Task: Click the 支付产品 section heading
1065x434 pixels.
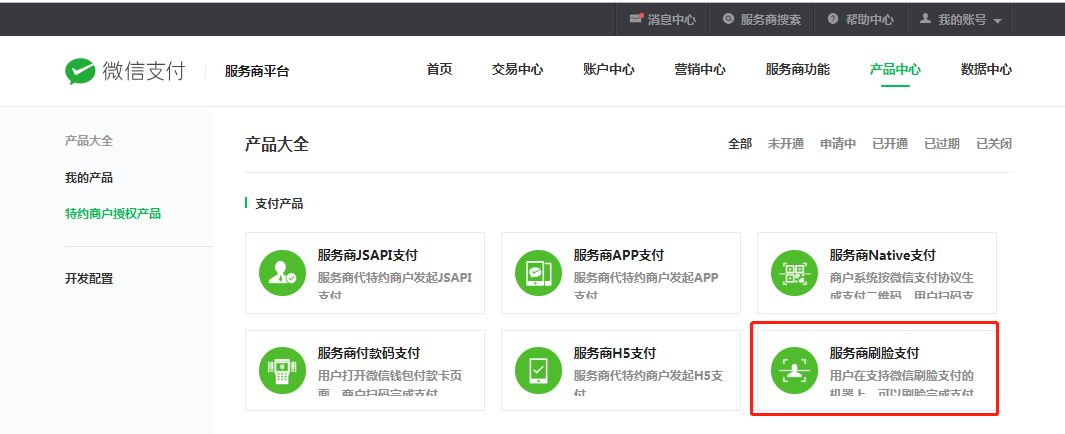Action: click(x=279, y=203)
